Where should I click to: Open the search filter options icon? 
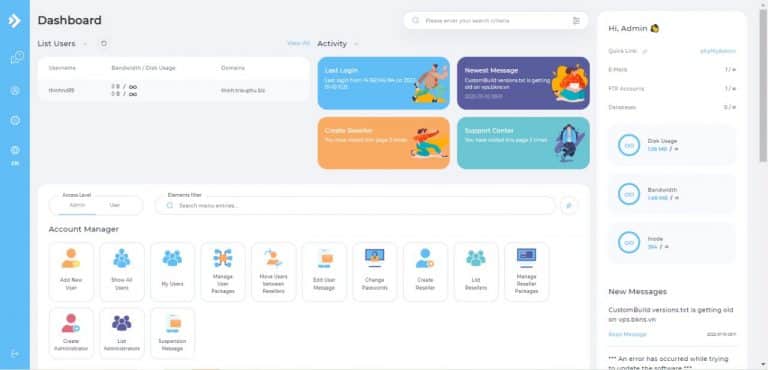pos(576,21)
